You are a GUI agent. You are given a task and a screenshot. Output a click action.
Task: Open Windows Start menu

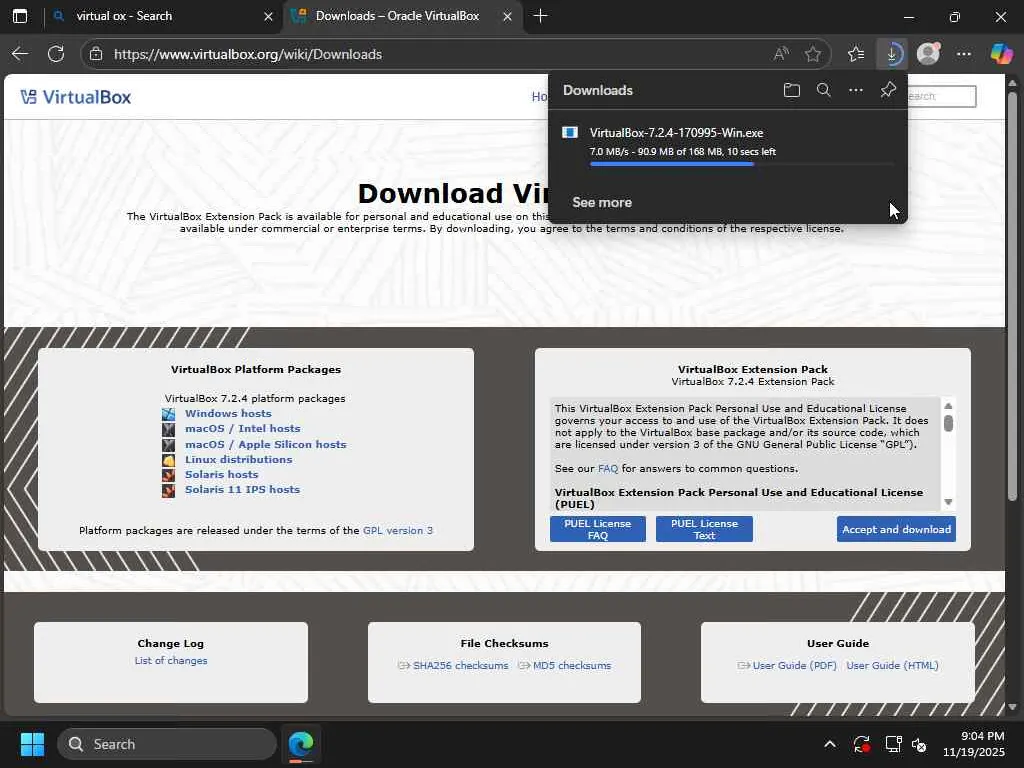tap(32, 744)
